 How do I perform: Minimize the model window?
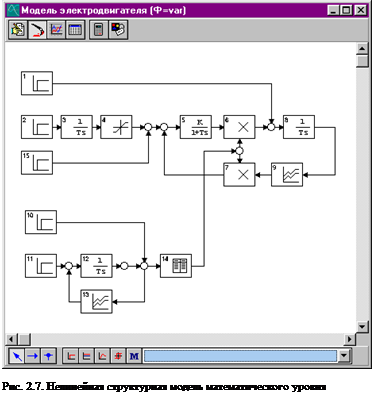333,10
